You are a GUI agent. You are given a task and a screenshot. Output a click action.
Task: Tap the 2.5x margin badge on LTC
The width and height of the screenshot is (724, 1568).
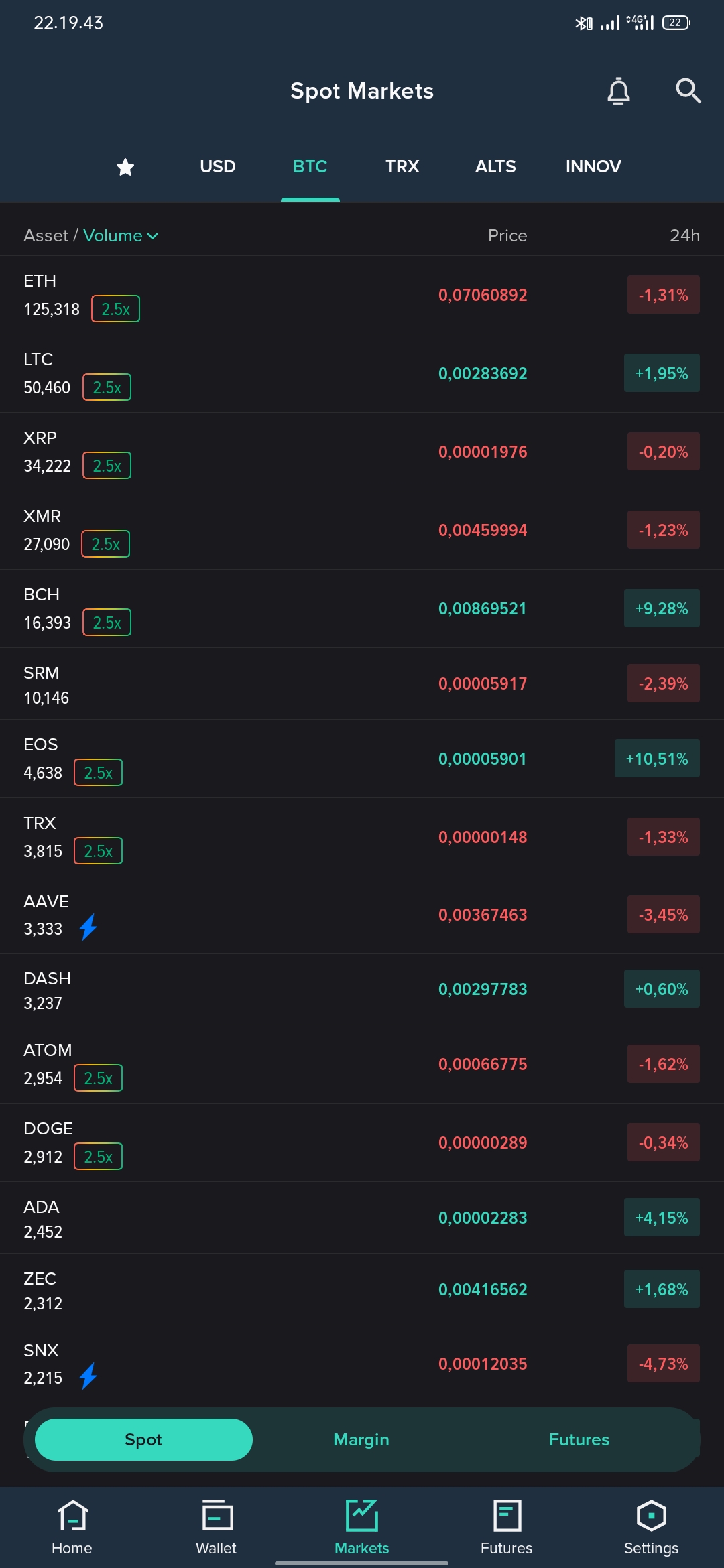coord(107,387)
